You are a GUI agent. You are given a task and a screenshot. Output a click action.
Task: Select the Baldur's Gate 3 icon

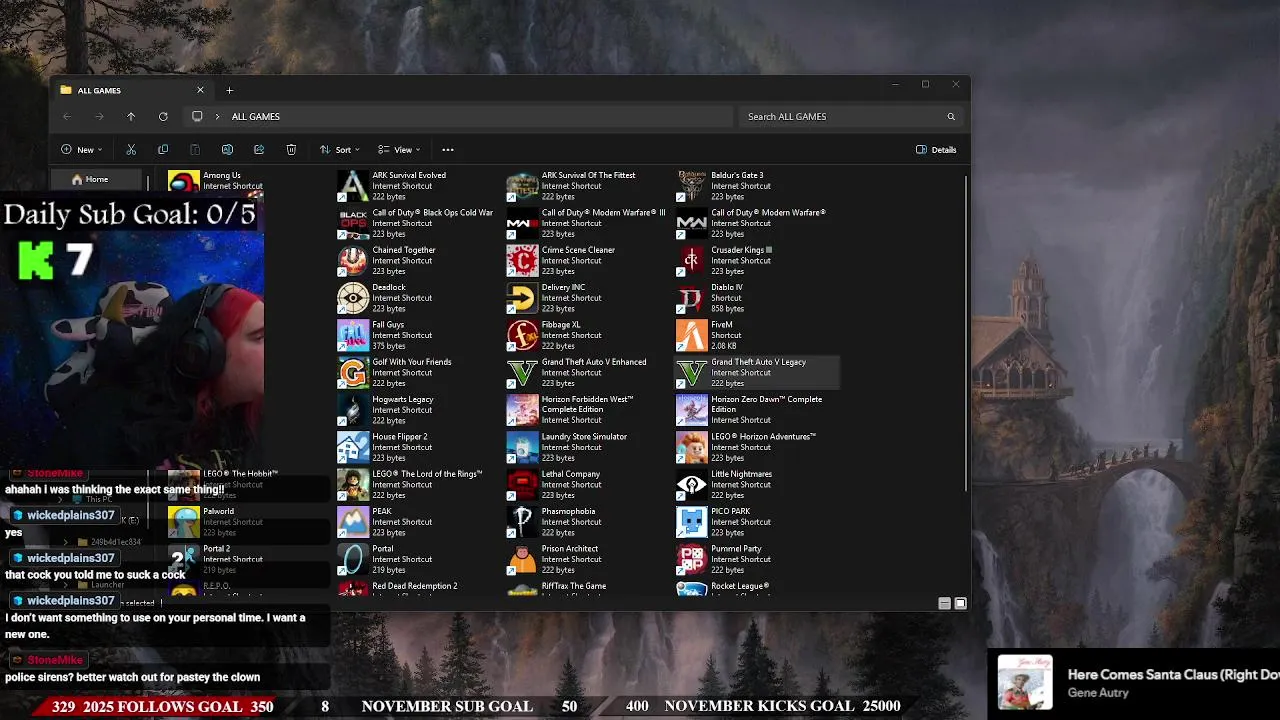click(691, 186)
